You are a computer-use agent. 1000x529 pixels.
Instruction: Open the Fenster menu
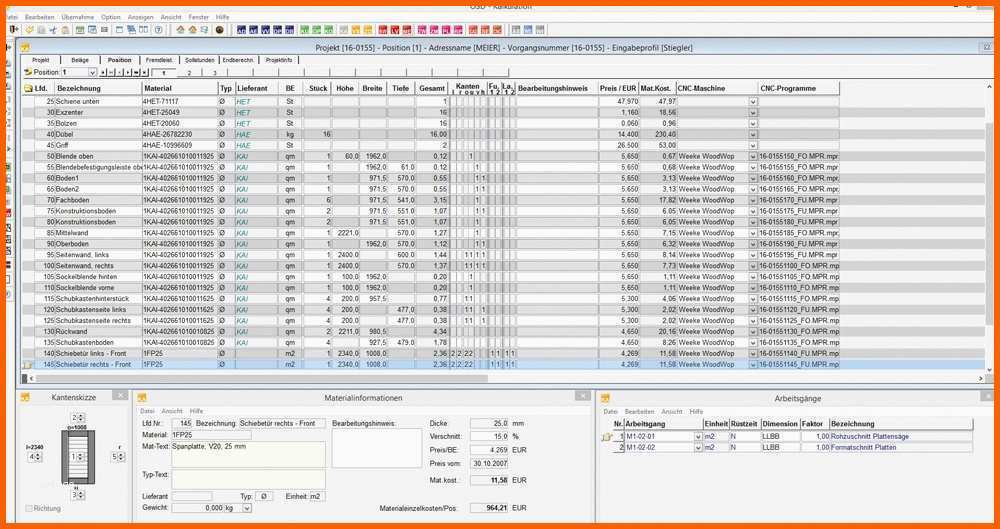click(x=198, y=17)
